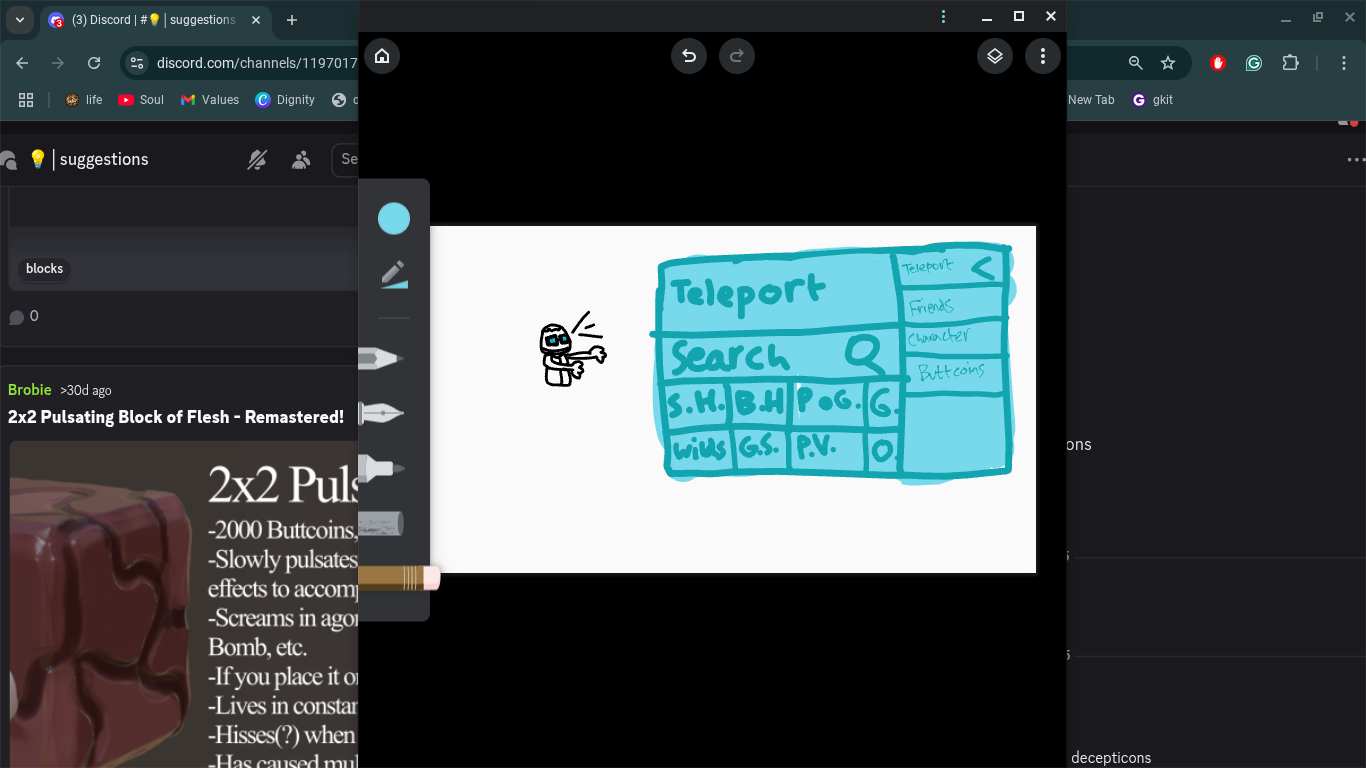
Task: Go to the drawing app home screen
Action: click(x=382, y=56)
